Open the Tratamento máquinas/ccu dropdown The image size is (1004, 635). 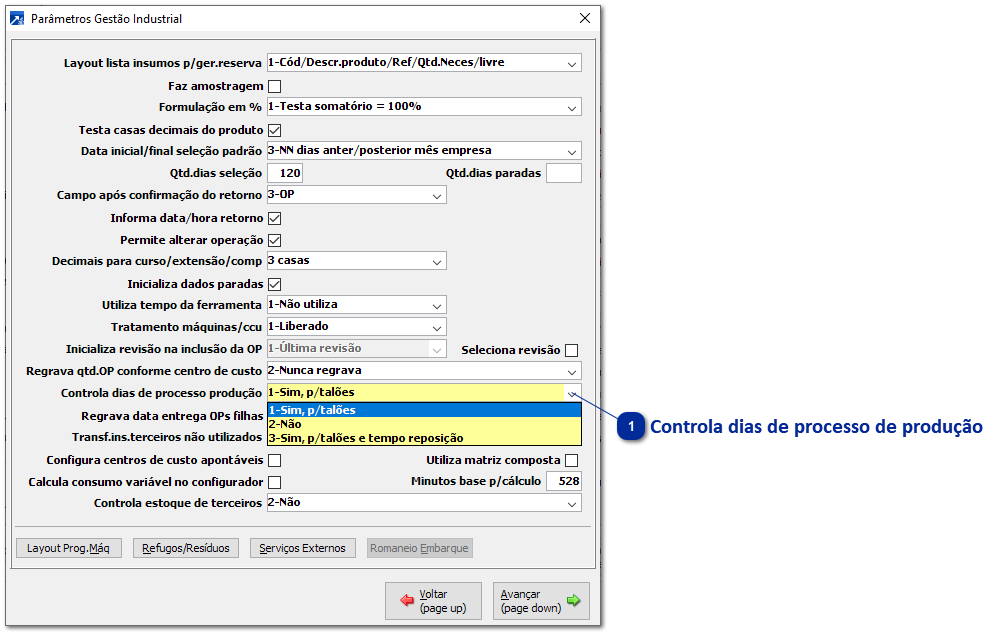[438, 326]
